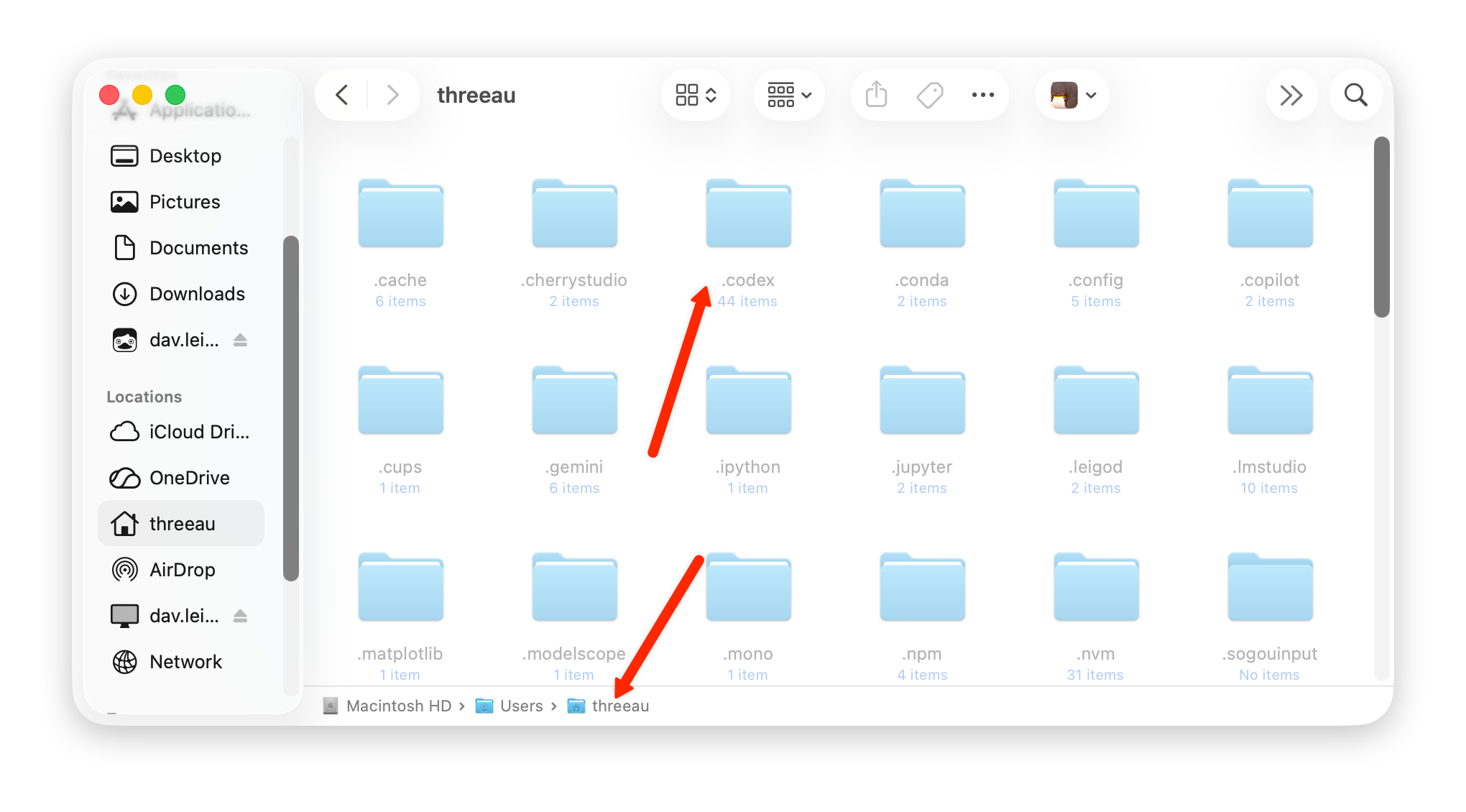Go back with the left chevron button
1466x812 pixels.
342,95
